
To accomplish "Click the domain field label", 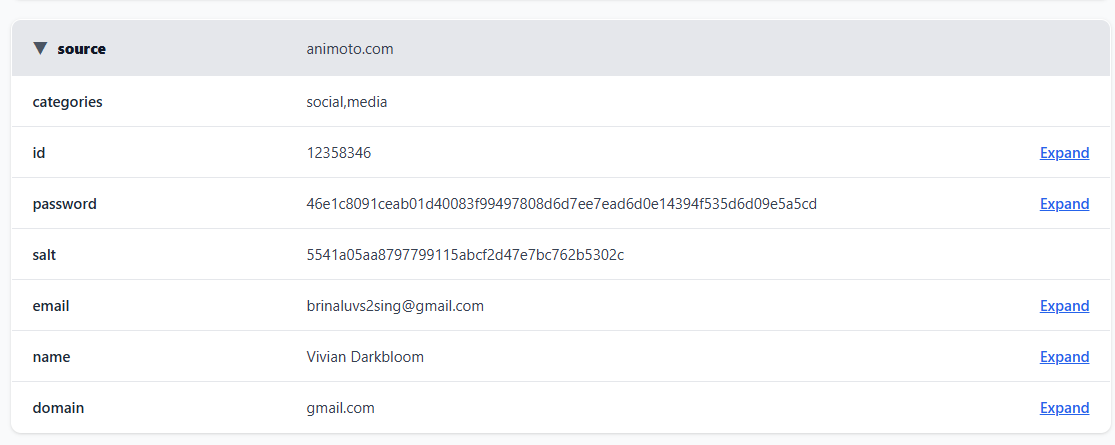I will point(58,408).
